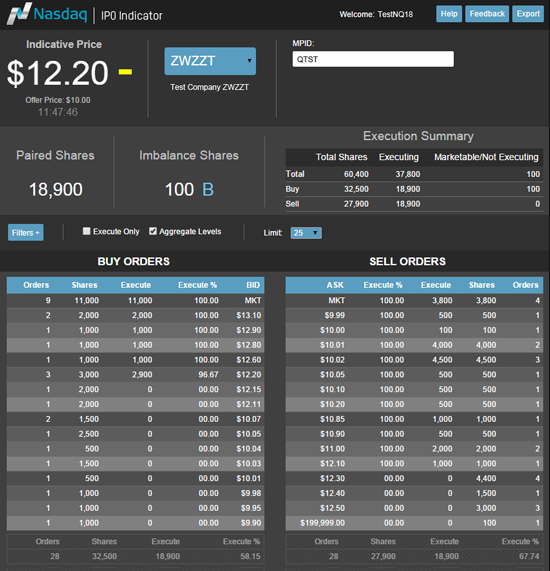Image resolution: width=550 pixels, height=571 pixels.
Task: Click the BUY ORDERS heading
Action: [x=134, y=261]
